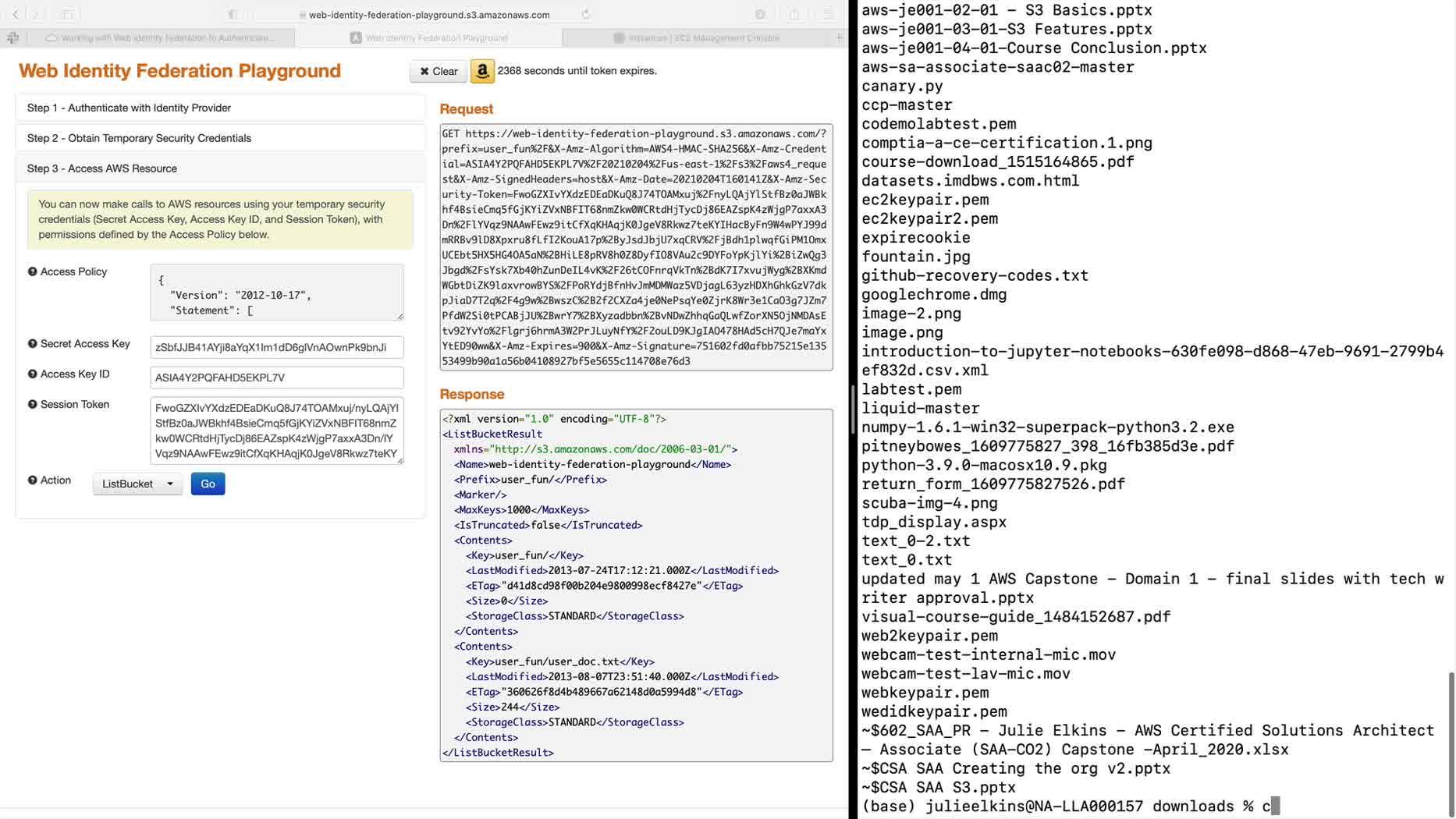
Task: Click the yellow temporary credentials info notice
Action: pos(220,219)
